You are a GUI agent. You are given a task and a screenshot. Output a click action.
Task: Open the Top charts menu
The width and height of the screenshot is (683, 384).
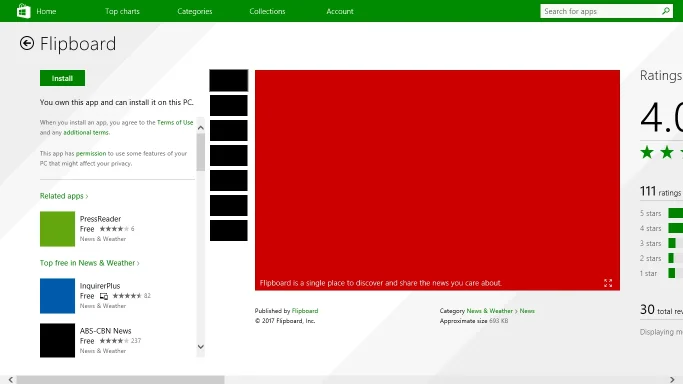click(x=122, y=11)
